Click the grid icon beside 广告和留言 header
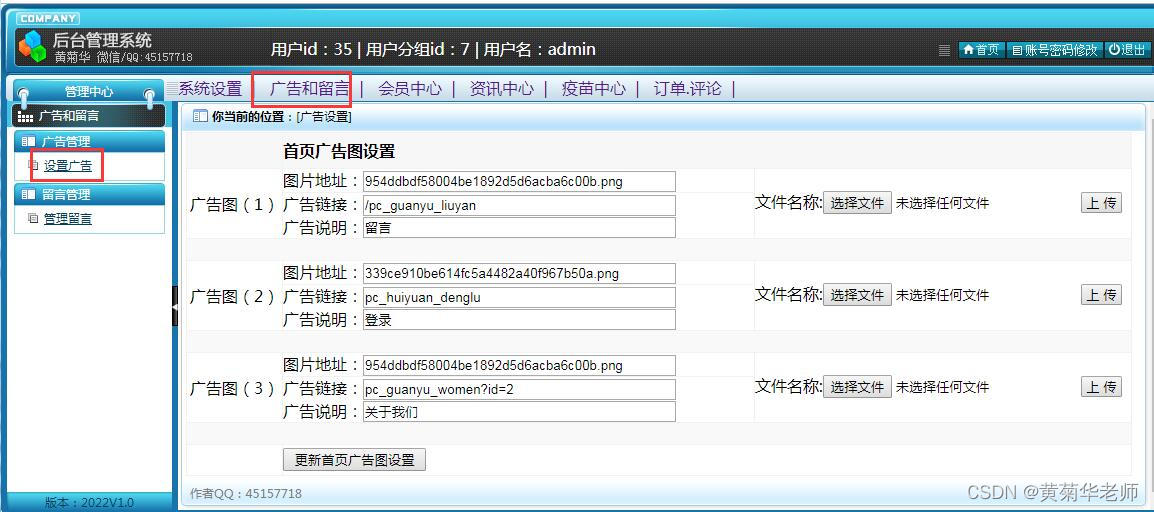The image size is (1154, 512). pyautogui.click(x=26, y=116)
